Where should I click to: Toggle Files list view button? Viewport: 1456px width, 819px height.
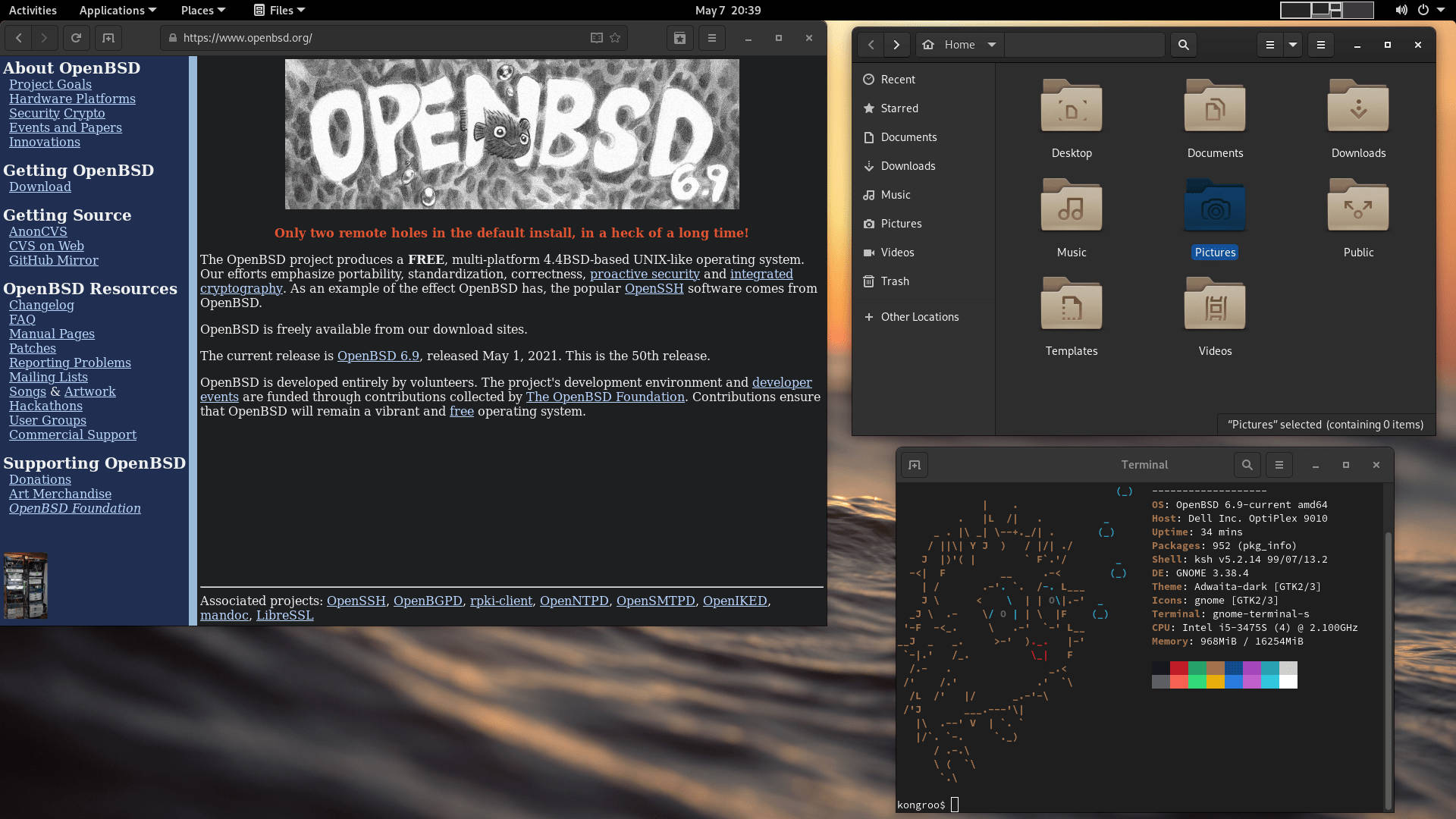coord(1269,45)
